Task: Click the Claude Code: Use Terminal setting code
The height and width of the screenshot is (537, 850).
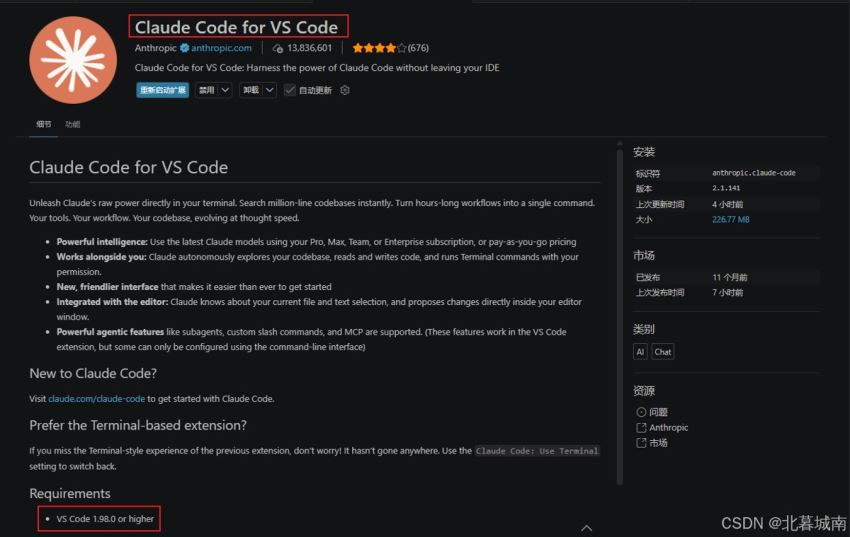Action: pyautogui.click(x=537, y=451)
